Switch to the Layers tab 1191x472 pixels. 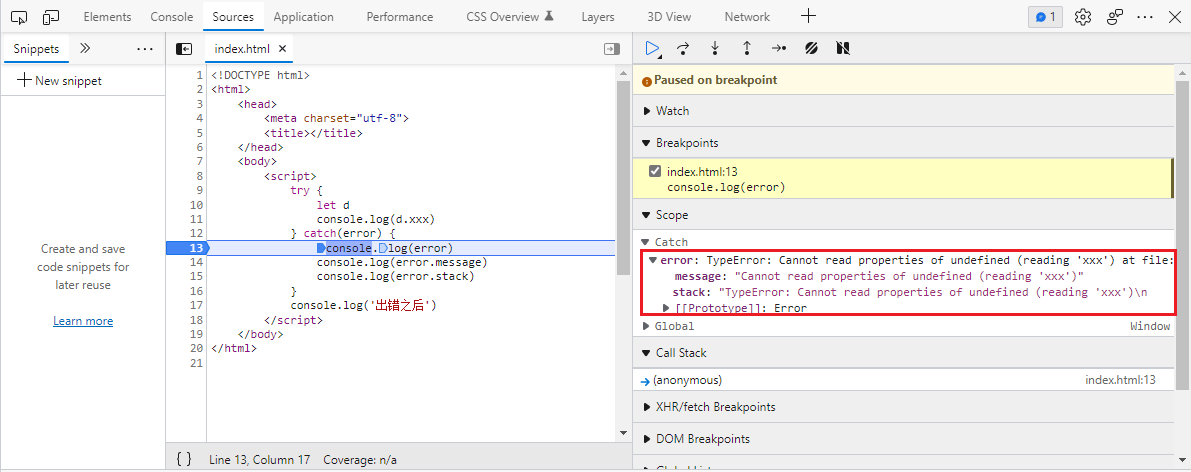click(599, 17)
